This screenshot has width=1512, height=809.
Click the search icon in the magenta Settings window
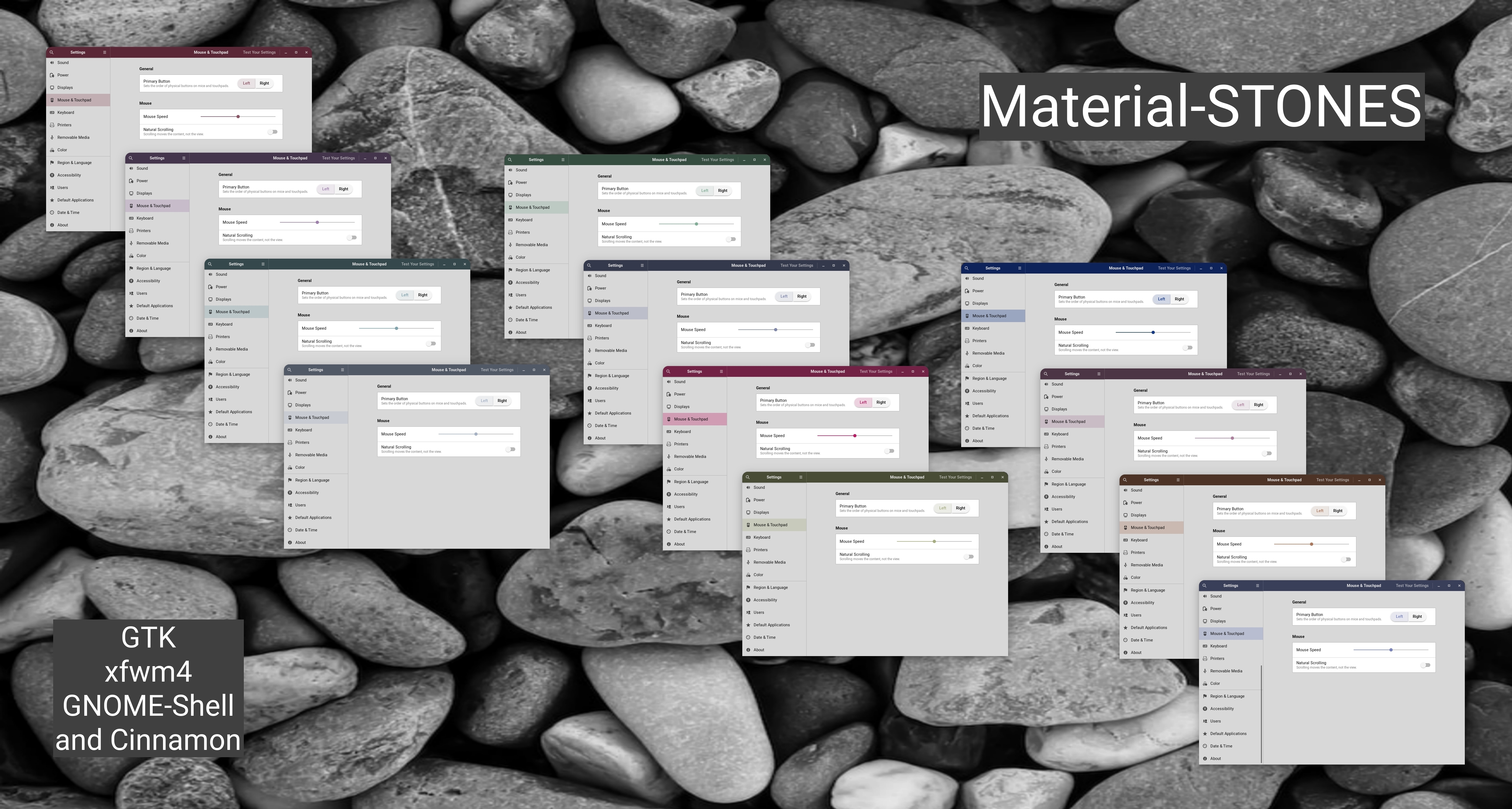(668, 371)
